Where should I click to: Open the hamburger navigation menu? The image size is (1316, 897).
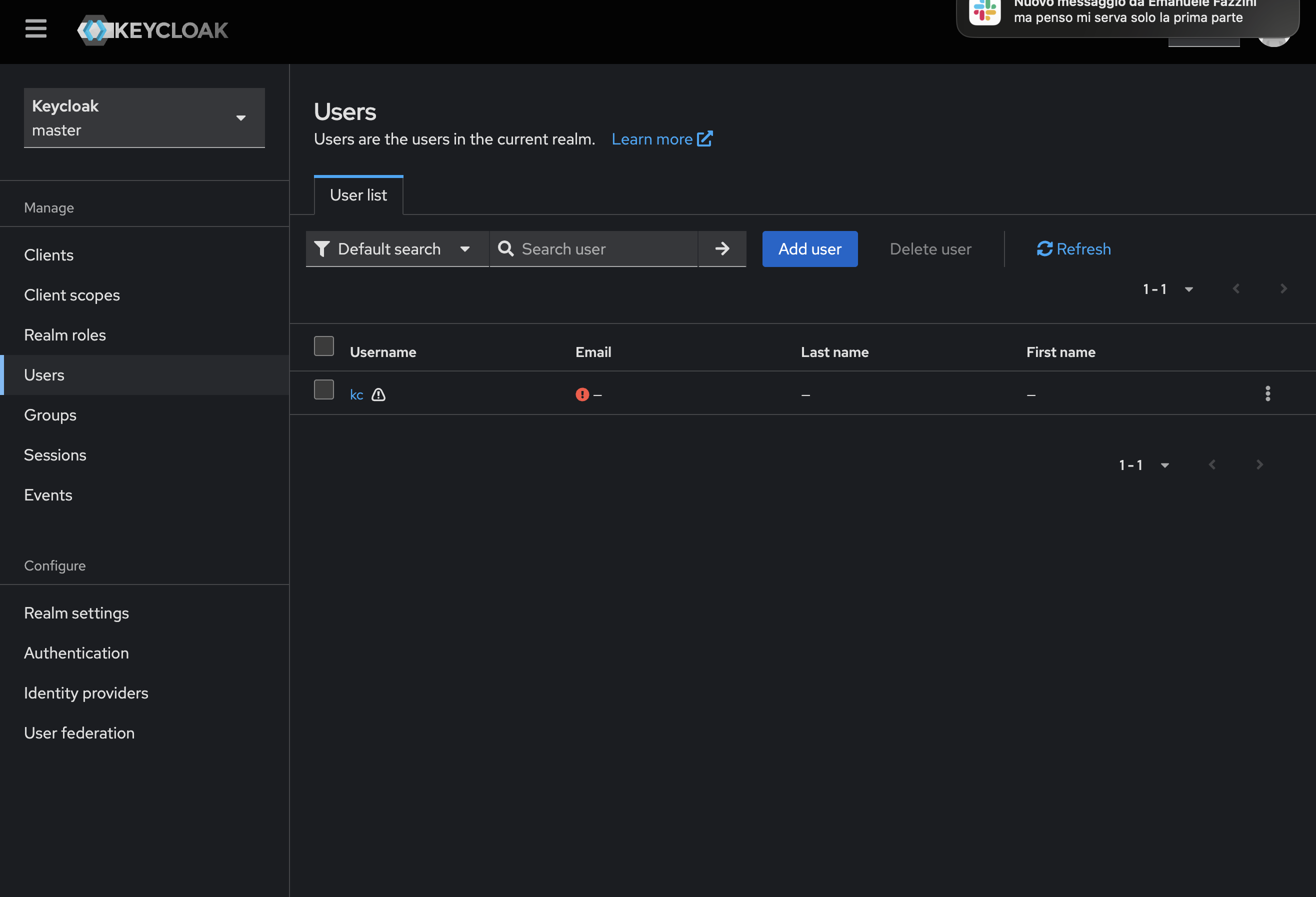(35, 29)
